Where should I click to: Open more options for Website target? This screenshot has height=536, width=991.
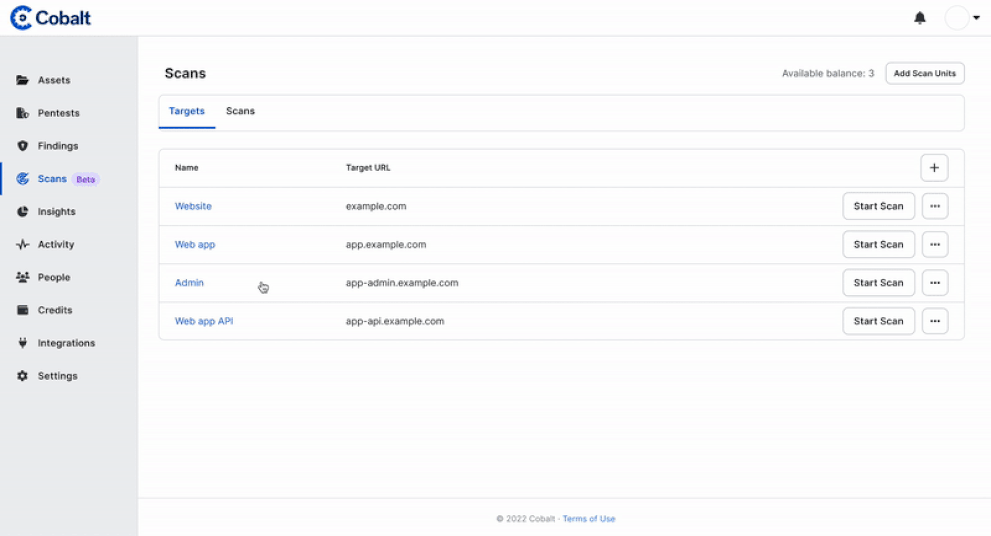pyautogui.click(x=934, y=206)
